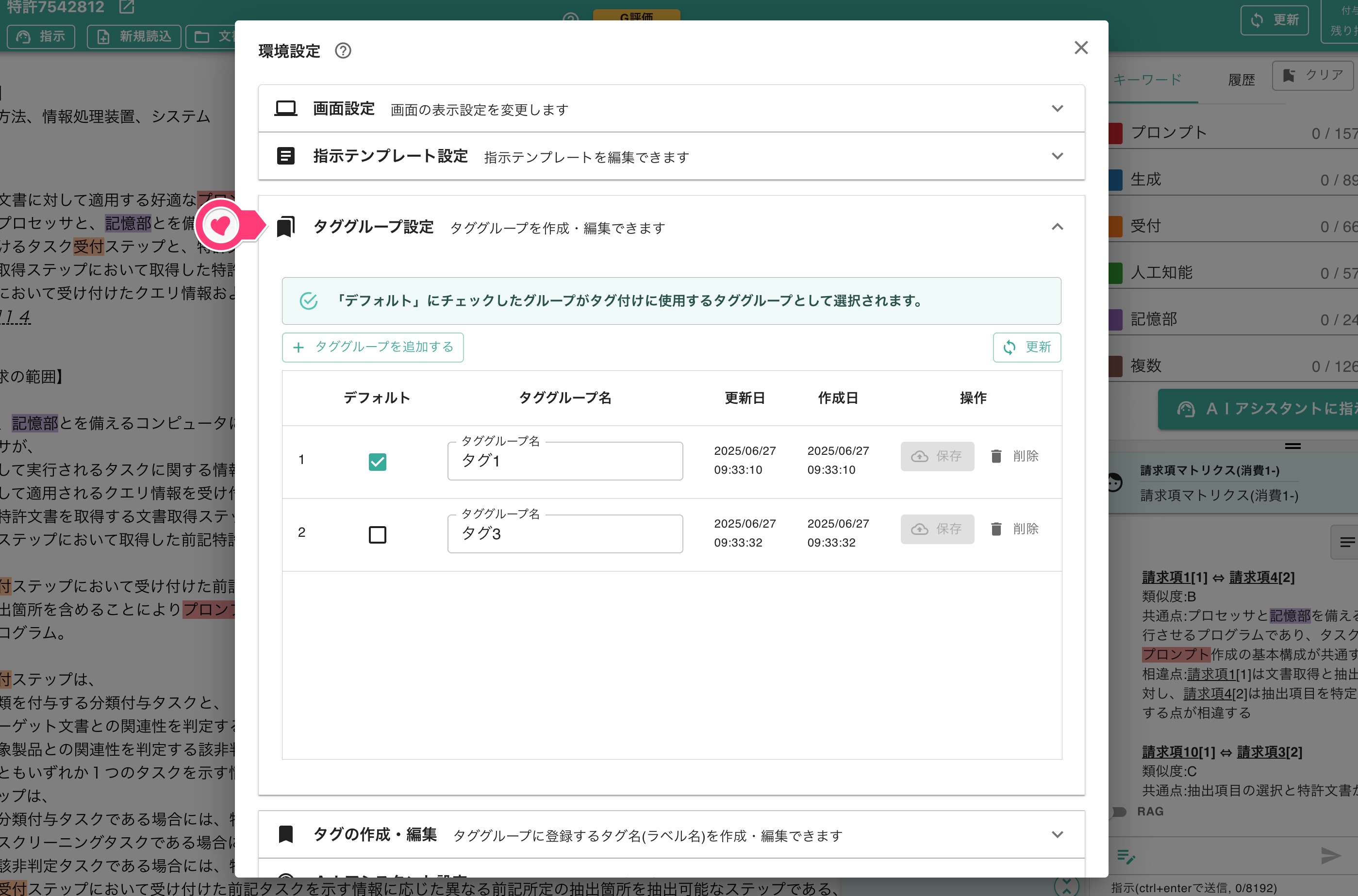Select the 記憶部 keyword row
The width and height of the screenshot is (1358, 896).
(1233, 319)
